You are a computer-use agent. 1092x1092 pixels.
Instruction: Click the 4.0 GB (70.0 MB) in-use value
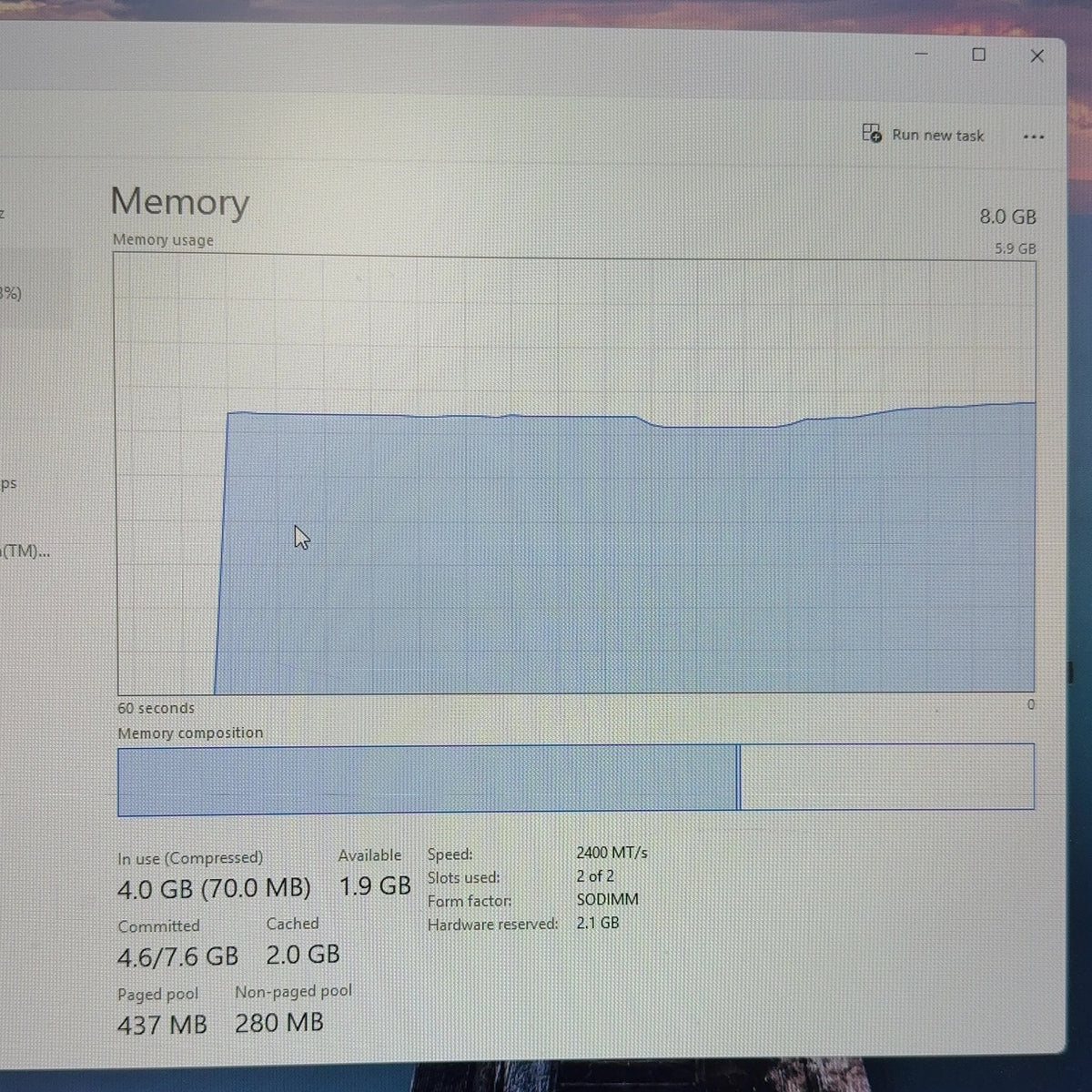click(214, 888)
